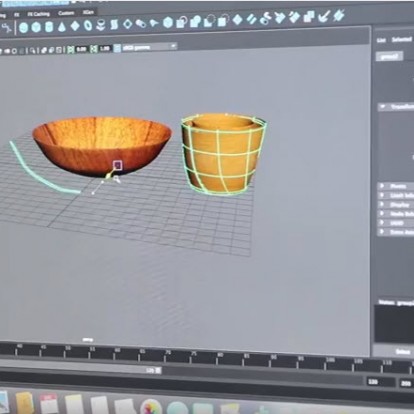
Task: Create a polygon cone from the shelf
Action: [62, 27]
